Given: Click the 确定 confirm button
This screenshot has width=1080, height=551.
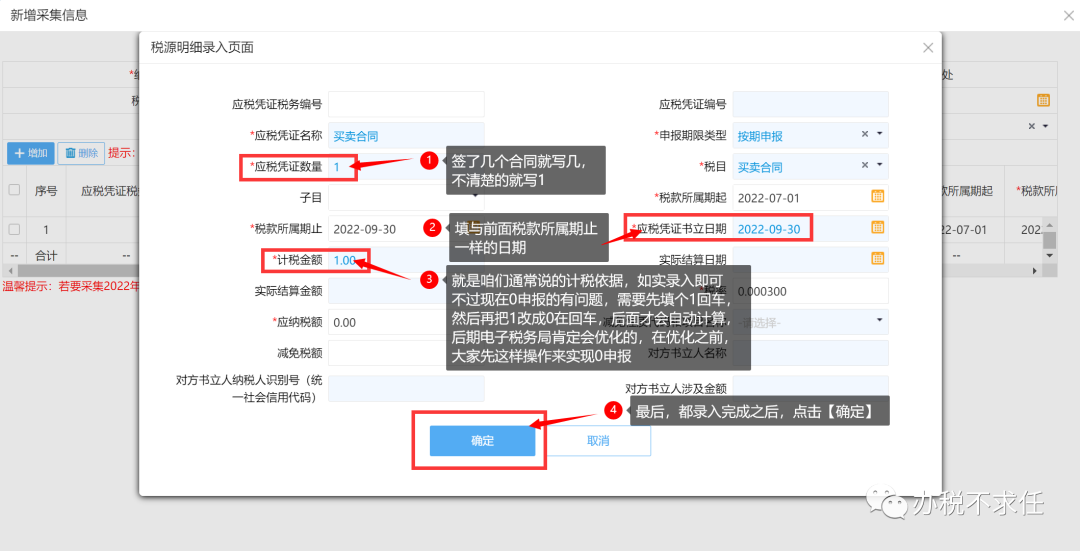Looking at the screenshot, I should tap(482, 441).
